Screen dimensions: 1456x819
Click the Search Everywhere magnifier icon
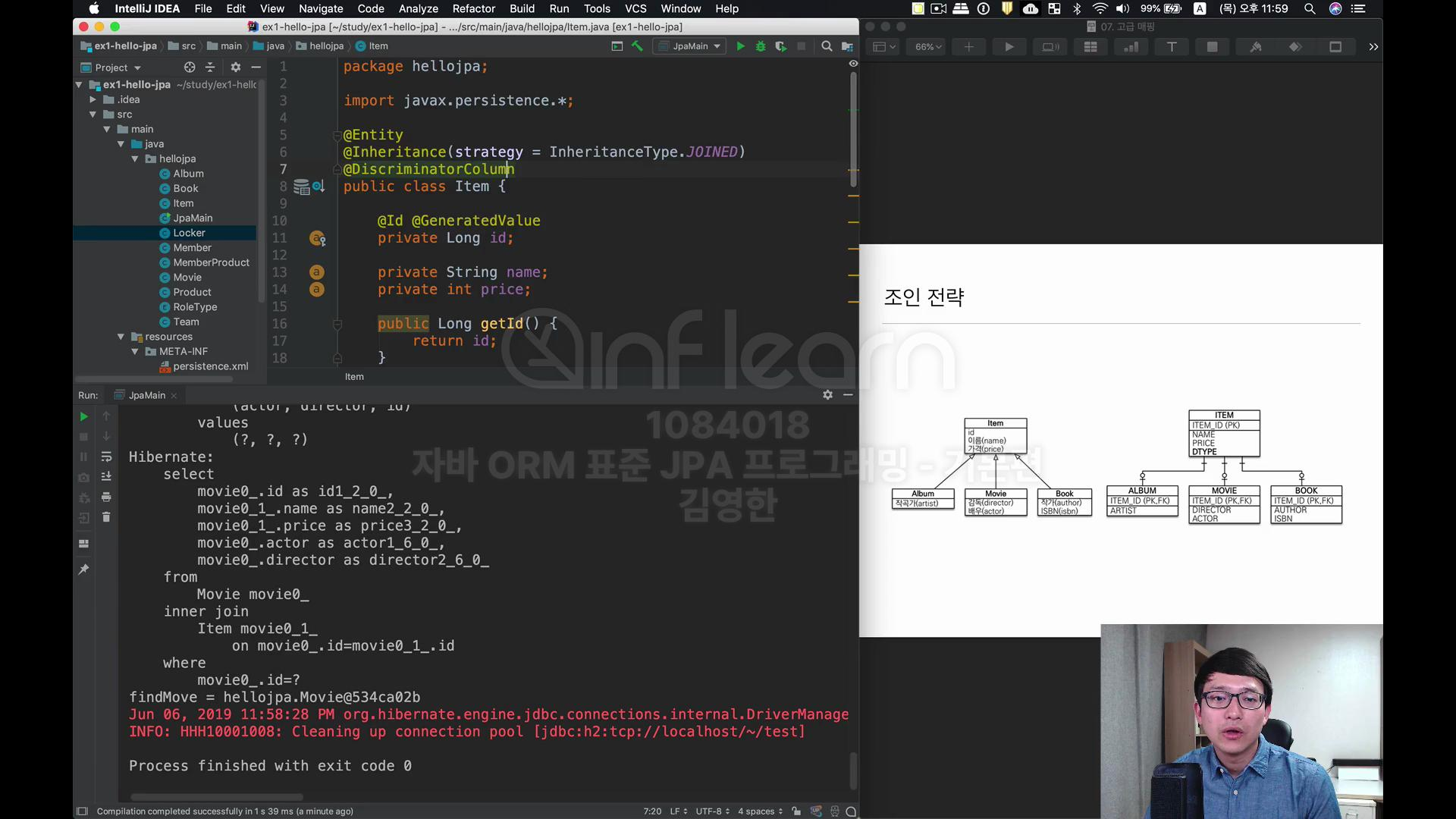827,46
